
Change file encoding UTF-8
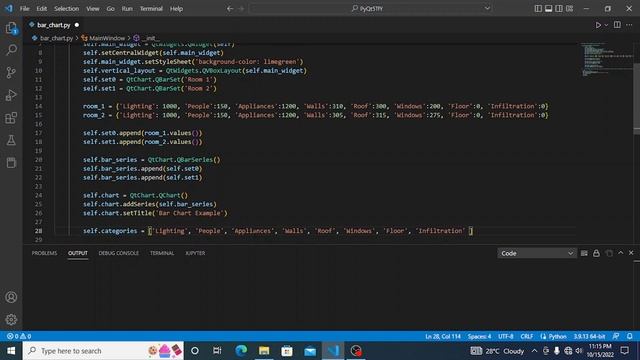[505, 336]
